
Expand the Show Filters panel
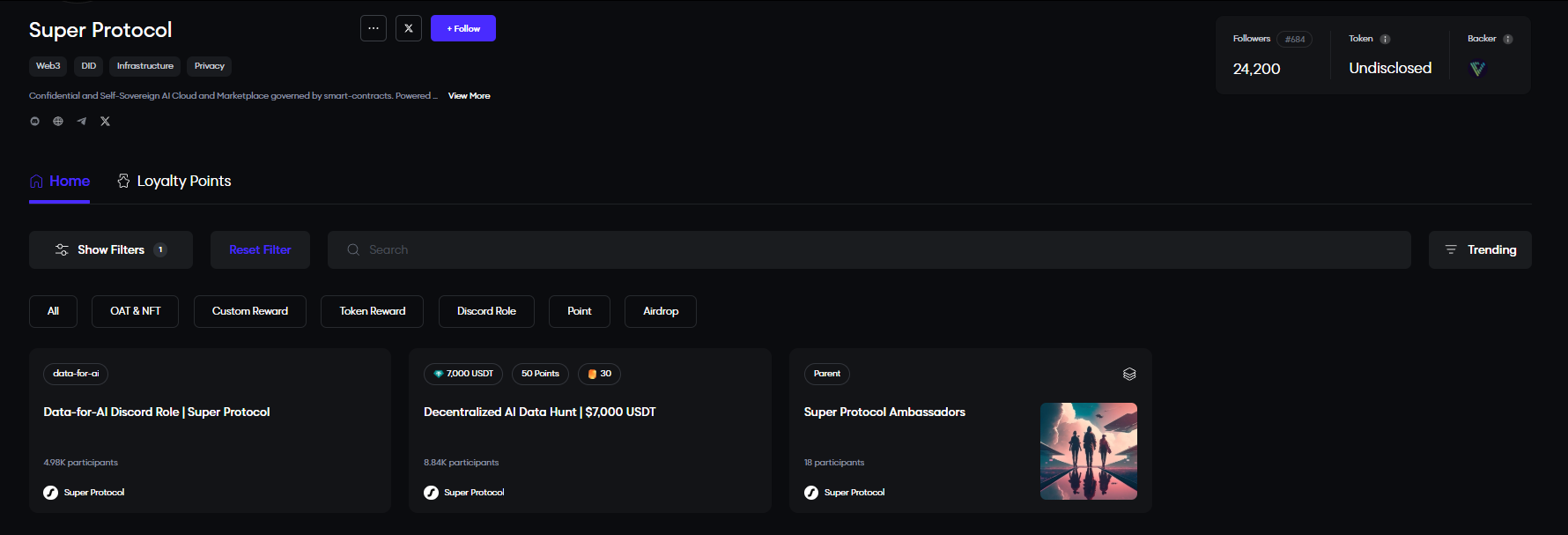[x=111, y=249]
